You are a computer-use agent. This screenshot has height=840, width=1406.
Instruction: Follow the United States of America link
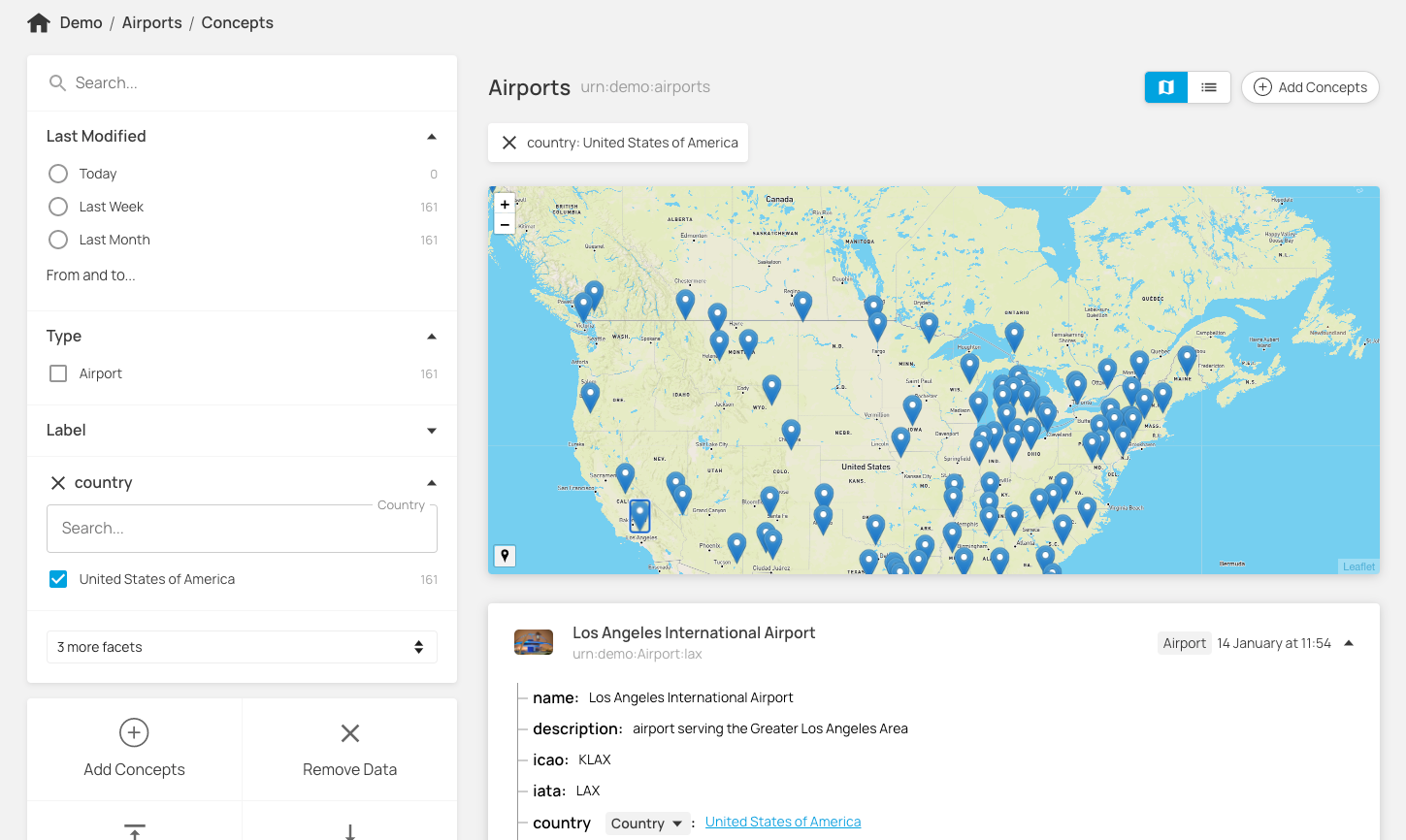[782, 822]
